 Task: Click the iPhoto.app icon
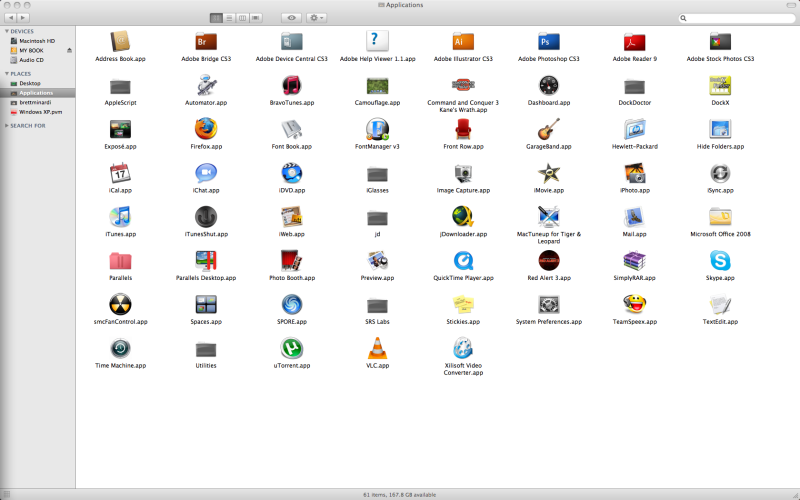click(x=634, y=172)
